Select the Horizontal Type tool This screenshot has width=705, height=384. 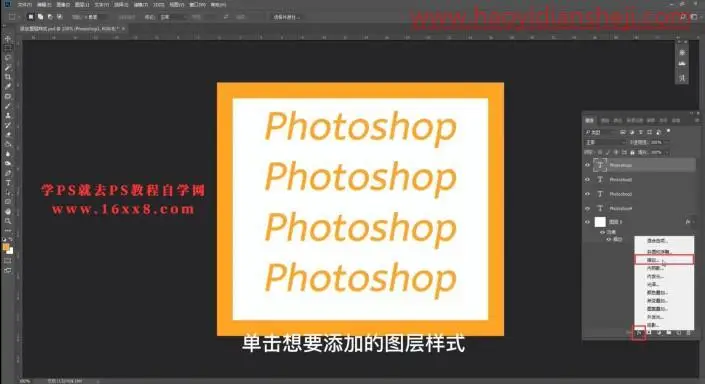[8, 183]
